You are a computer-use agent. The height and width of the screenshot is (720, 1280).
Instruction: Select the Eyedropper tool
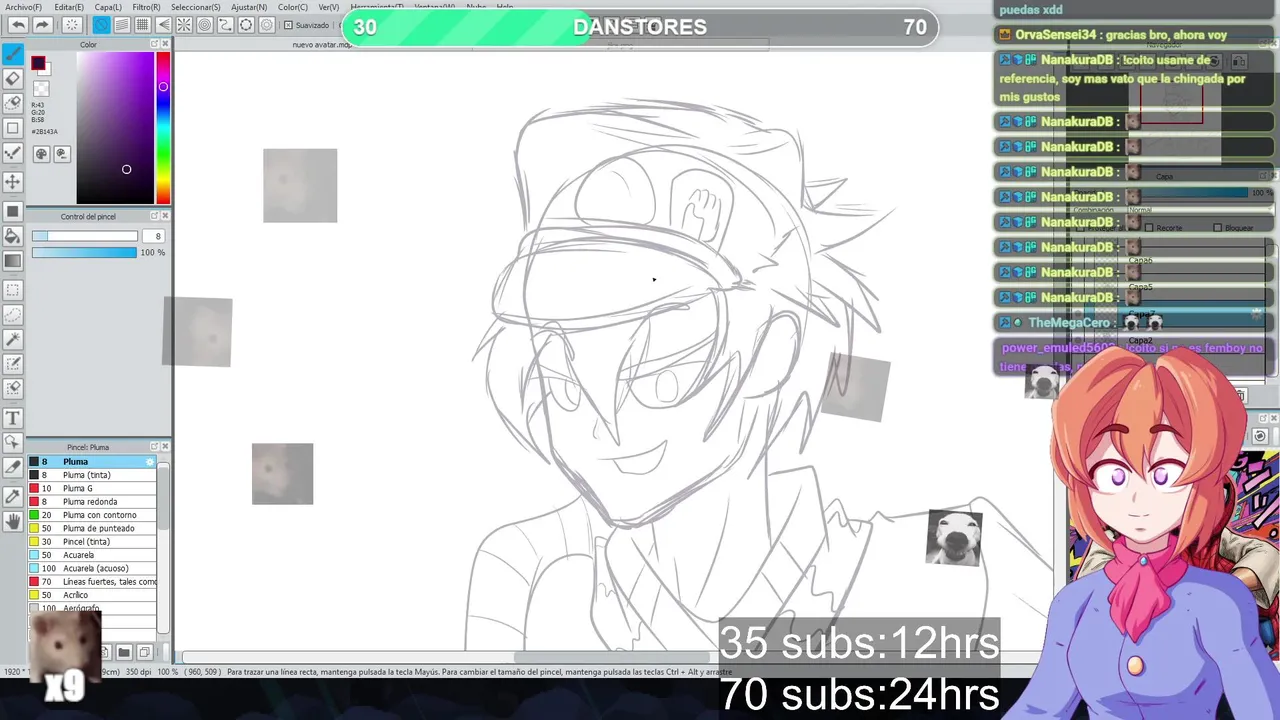coord(13,496)
